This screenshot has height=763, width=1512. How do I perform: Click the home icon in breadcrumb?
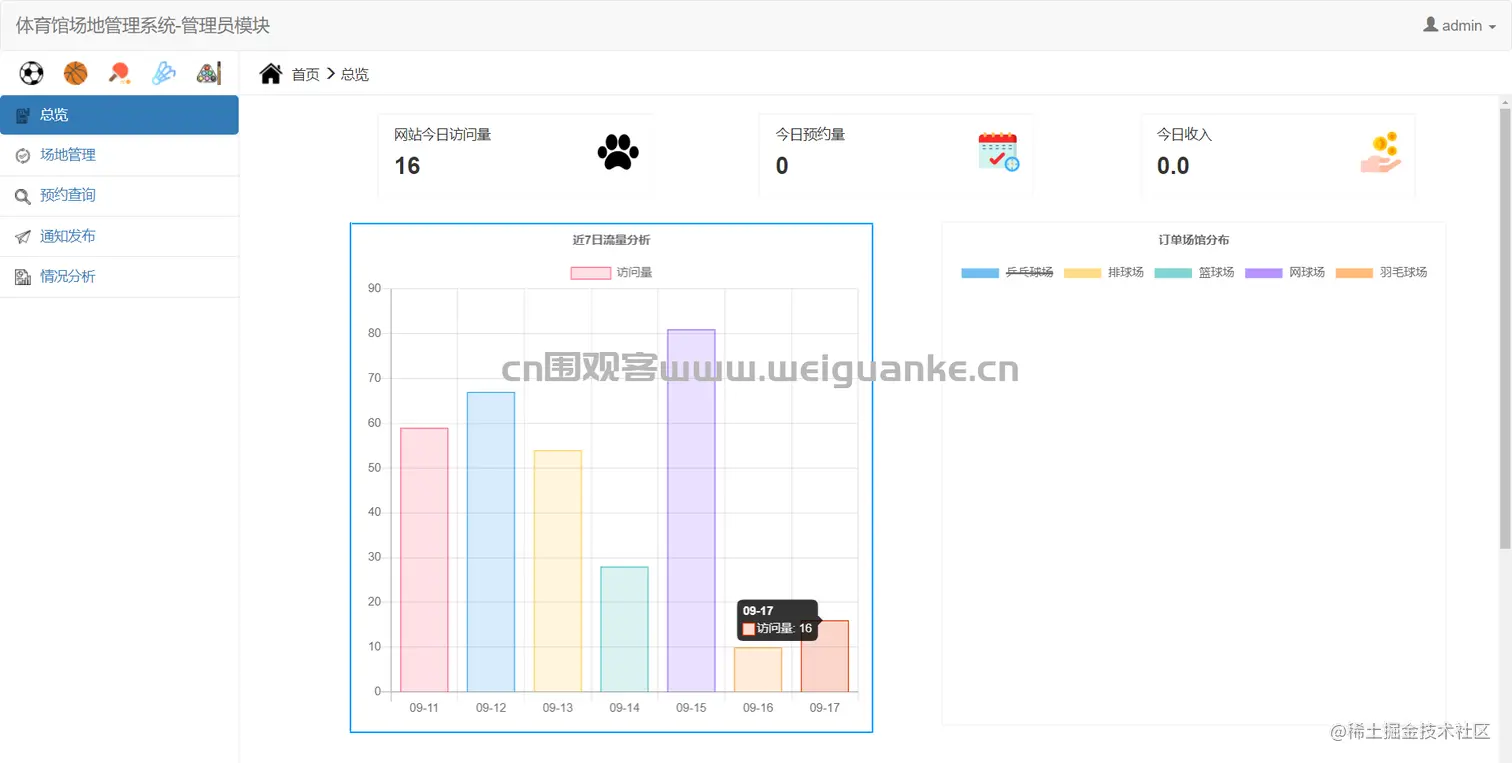click(x=271, y=73)
